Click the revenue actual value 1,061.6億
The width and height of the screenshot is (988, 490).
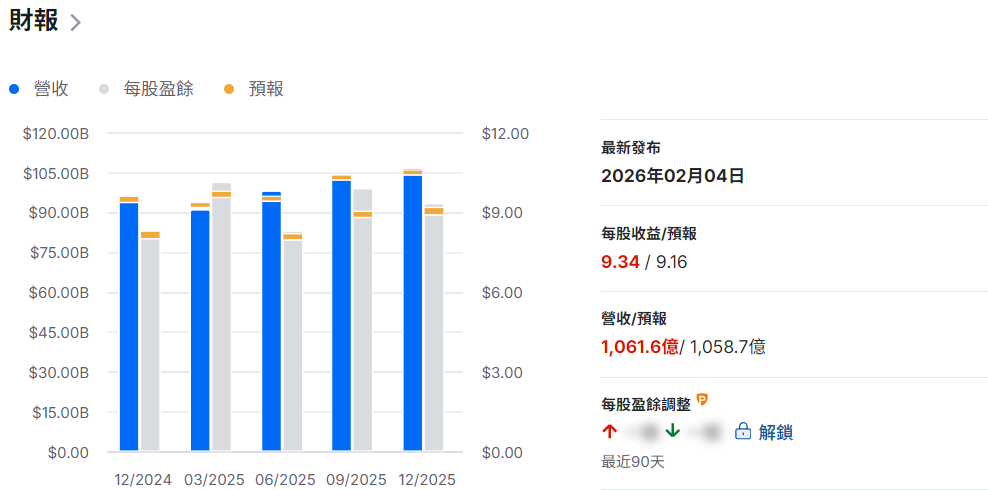(640, 346)
